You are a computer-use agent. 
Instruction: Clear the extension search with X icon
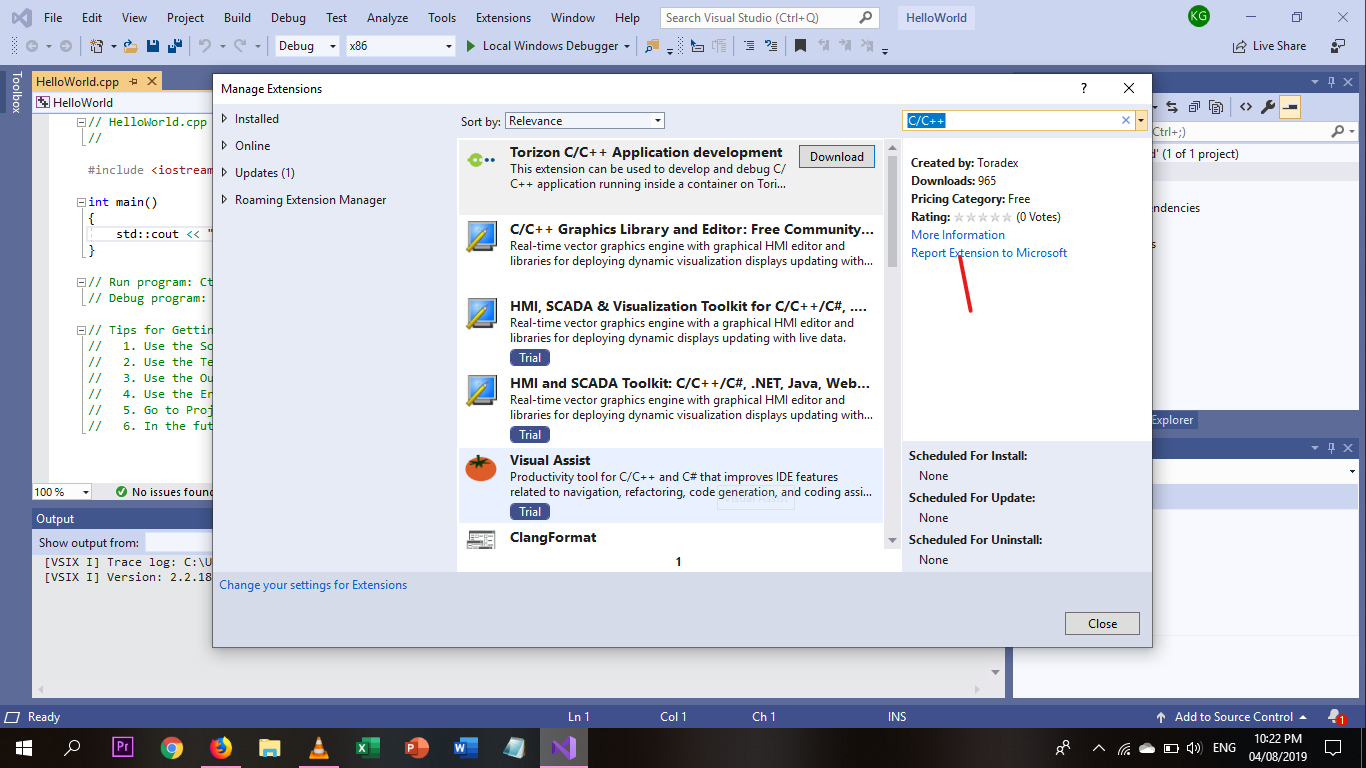(x=1125, y=120)
